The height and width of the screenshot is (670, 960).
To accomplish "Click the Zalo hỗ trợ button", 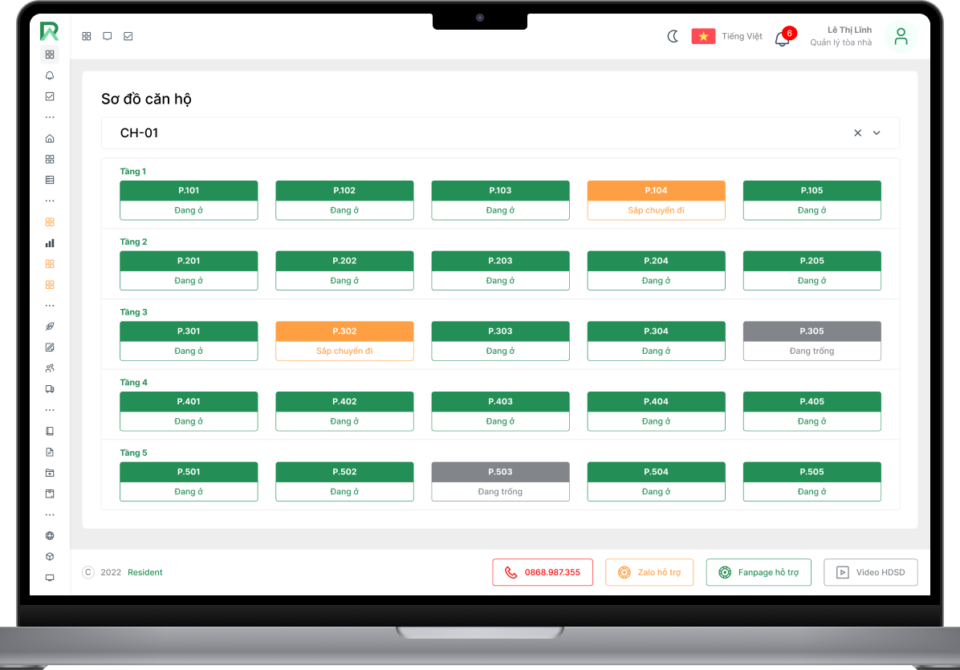I will click(x=649, y=572).
